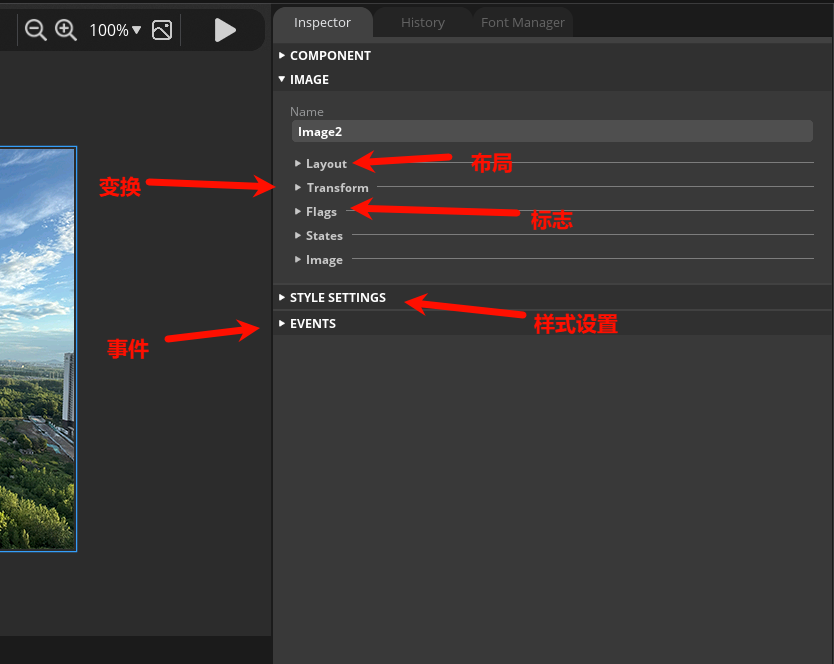Expand the Transform group
The height and width of the screenshot is (664, 834).
(x=332, y=188)
